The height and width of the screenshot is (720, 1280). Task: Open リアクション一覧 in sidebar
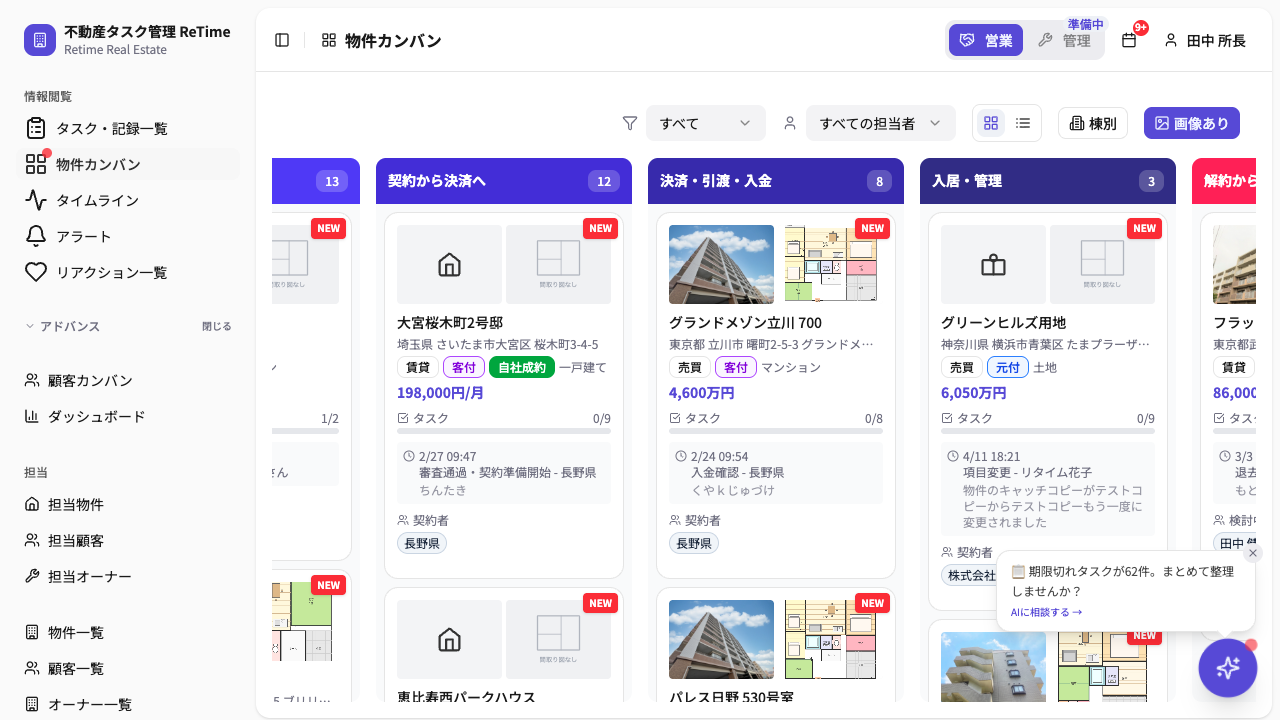pyautogui.click(x=128, y=272)
